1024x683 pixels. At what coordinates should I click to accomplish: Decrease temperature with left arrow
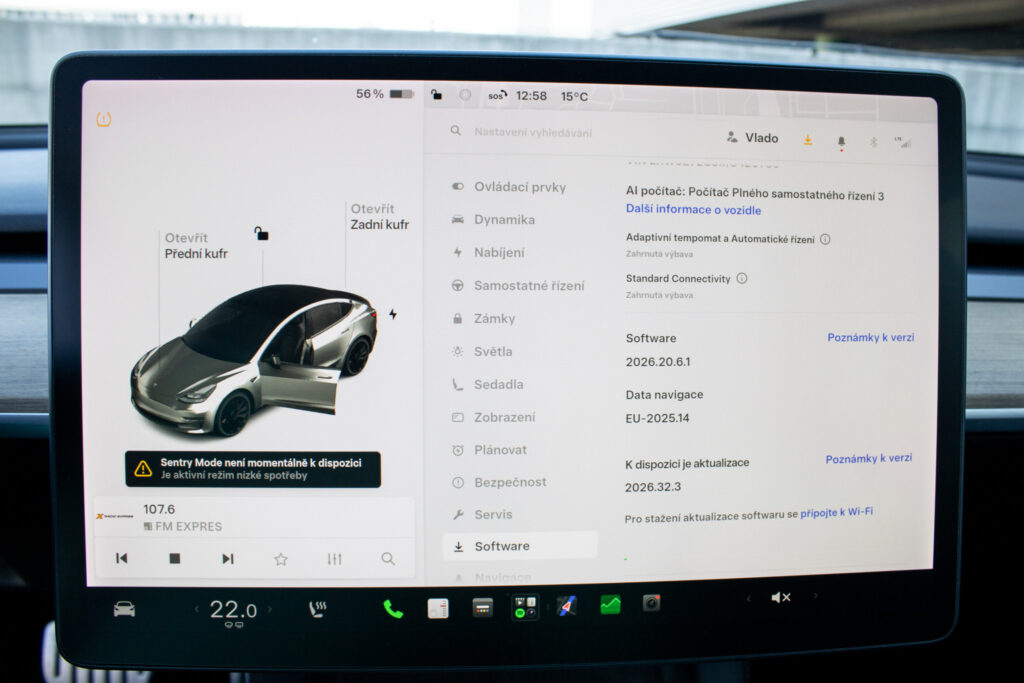196,609
